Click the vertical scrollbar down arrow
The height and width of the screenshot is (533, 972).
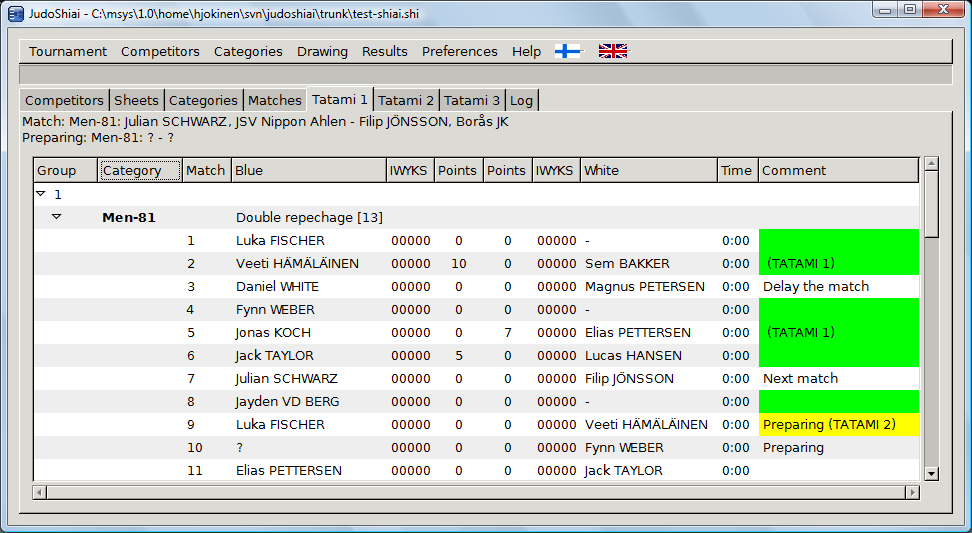931,473
